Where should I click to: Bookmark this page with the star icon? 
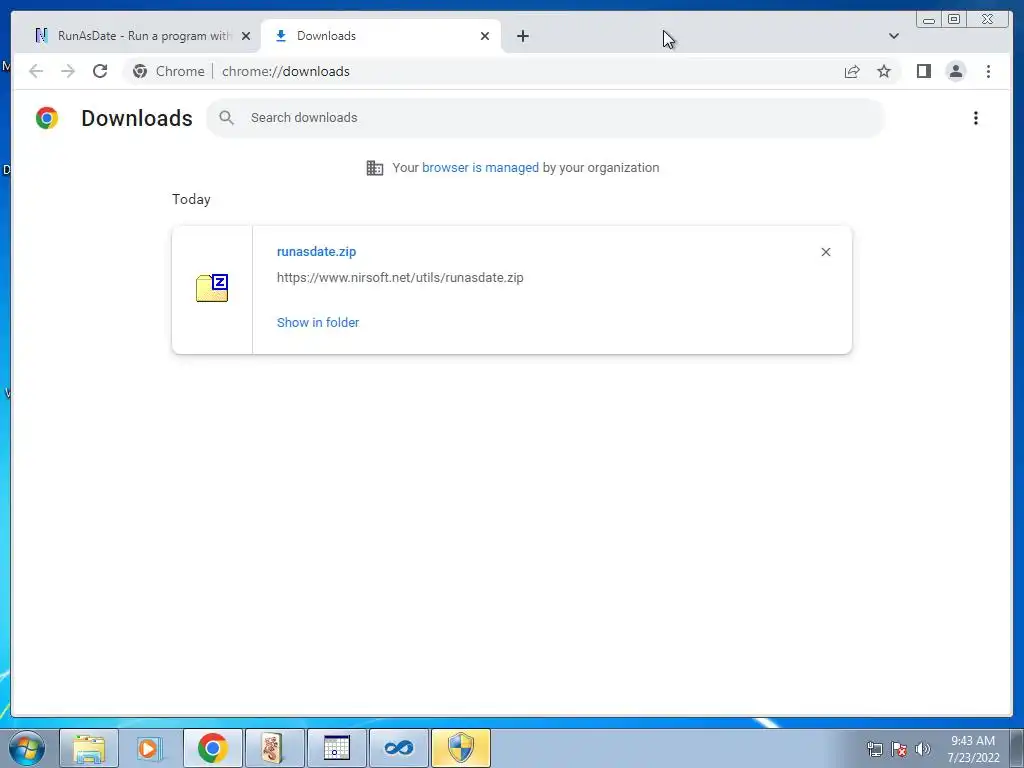point(884,71)
